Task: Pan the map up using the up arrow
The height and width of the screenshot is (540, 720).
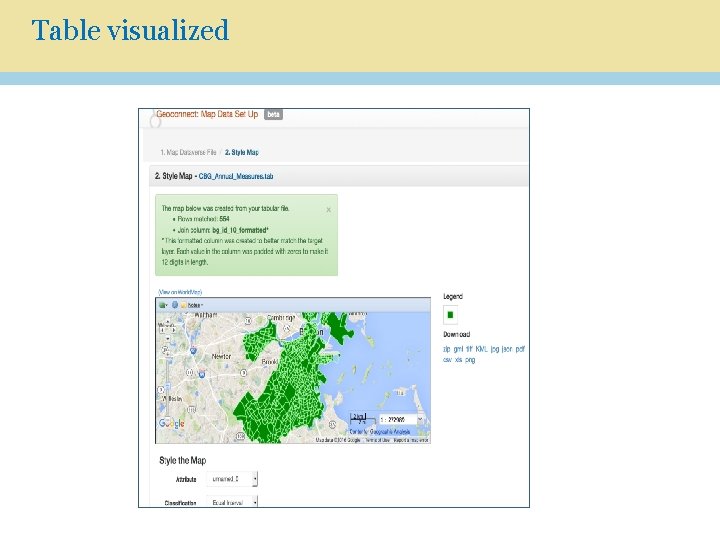Action: (x=168, y=321)
